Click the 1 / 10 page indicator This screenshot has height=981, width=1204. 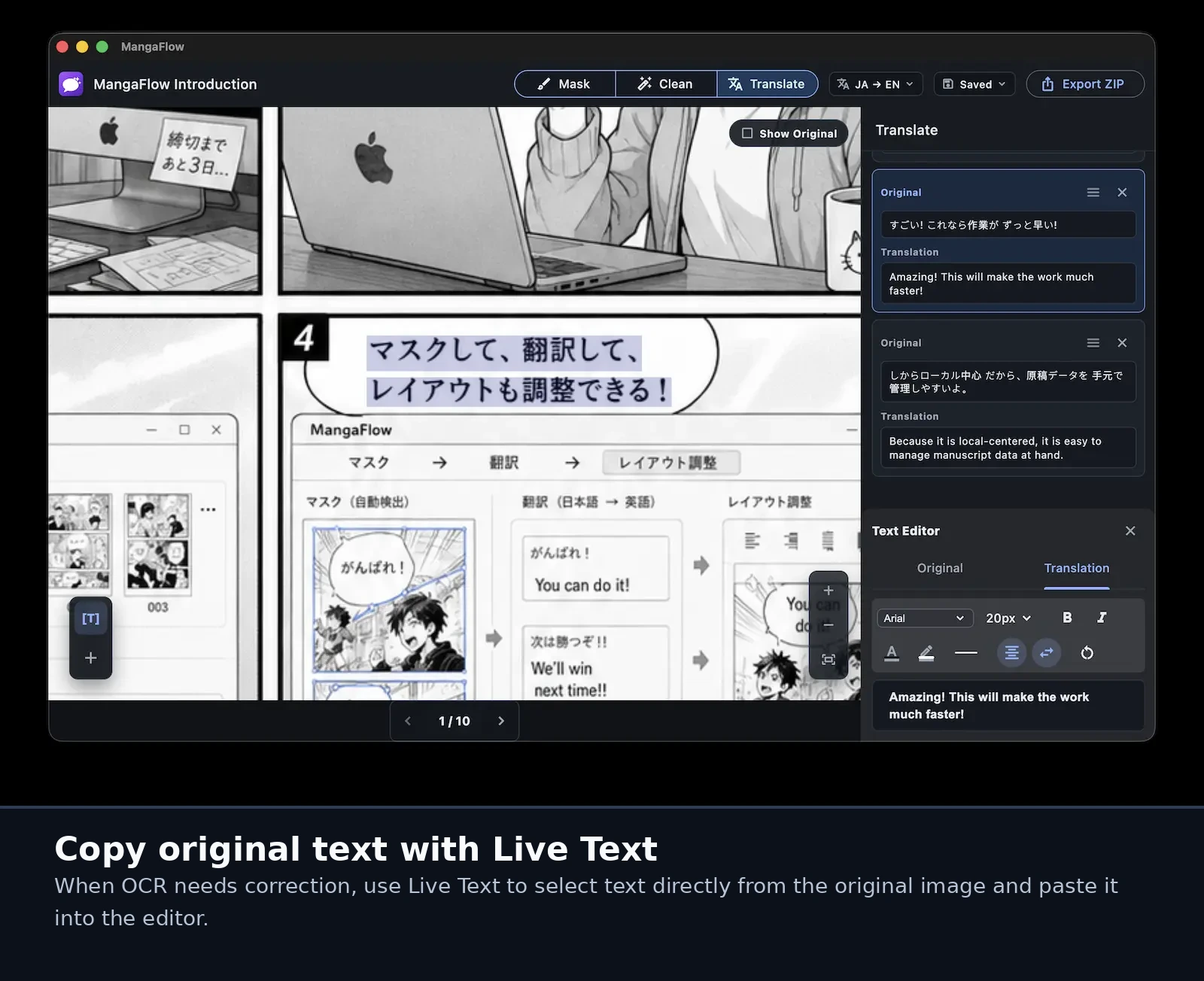point(454,721)
